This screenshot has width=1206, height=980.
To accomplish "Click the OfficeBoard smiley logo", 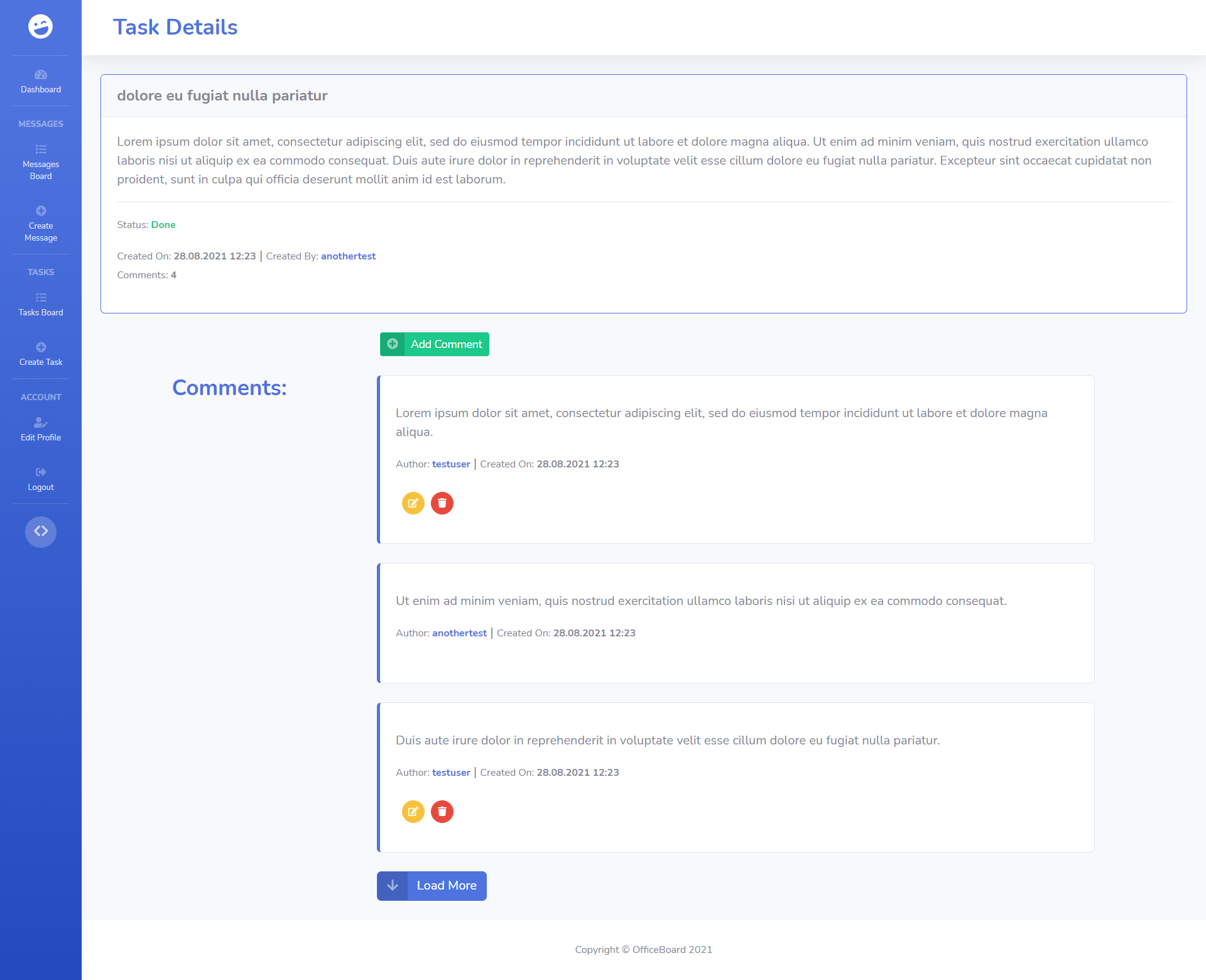I will [41, 26].
